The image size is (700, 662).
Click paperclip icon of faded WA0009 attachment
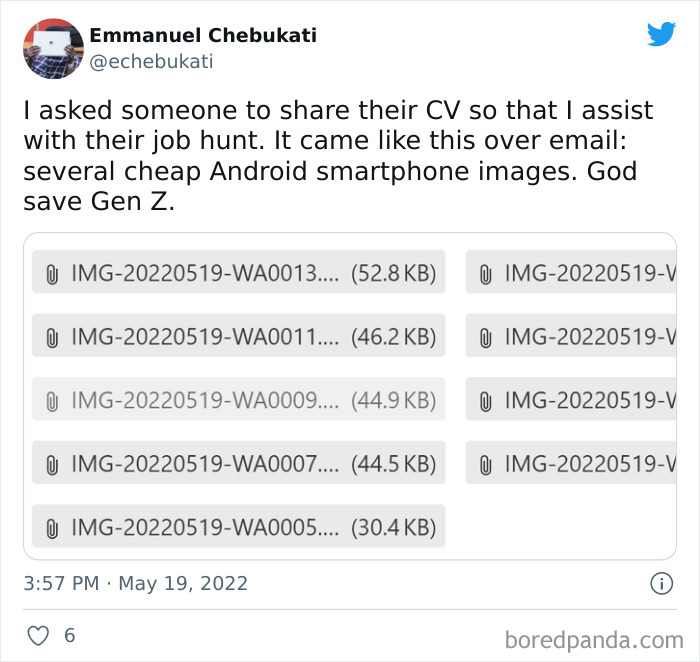tap(52, 401)
